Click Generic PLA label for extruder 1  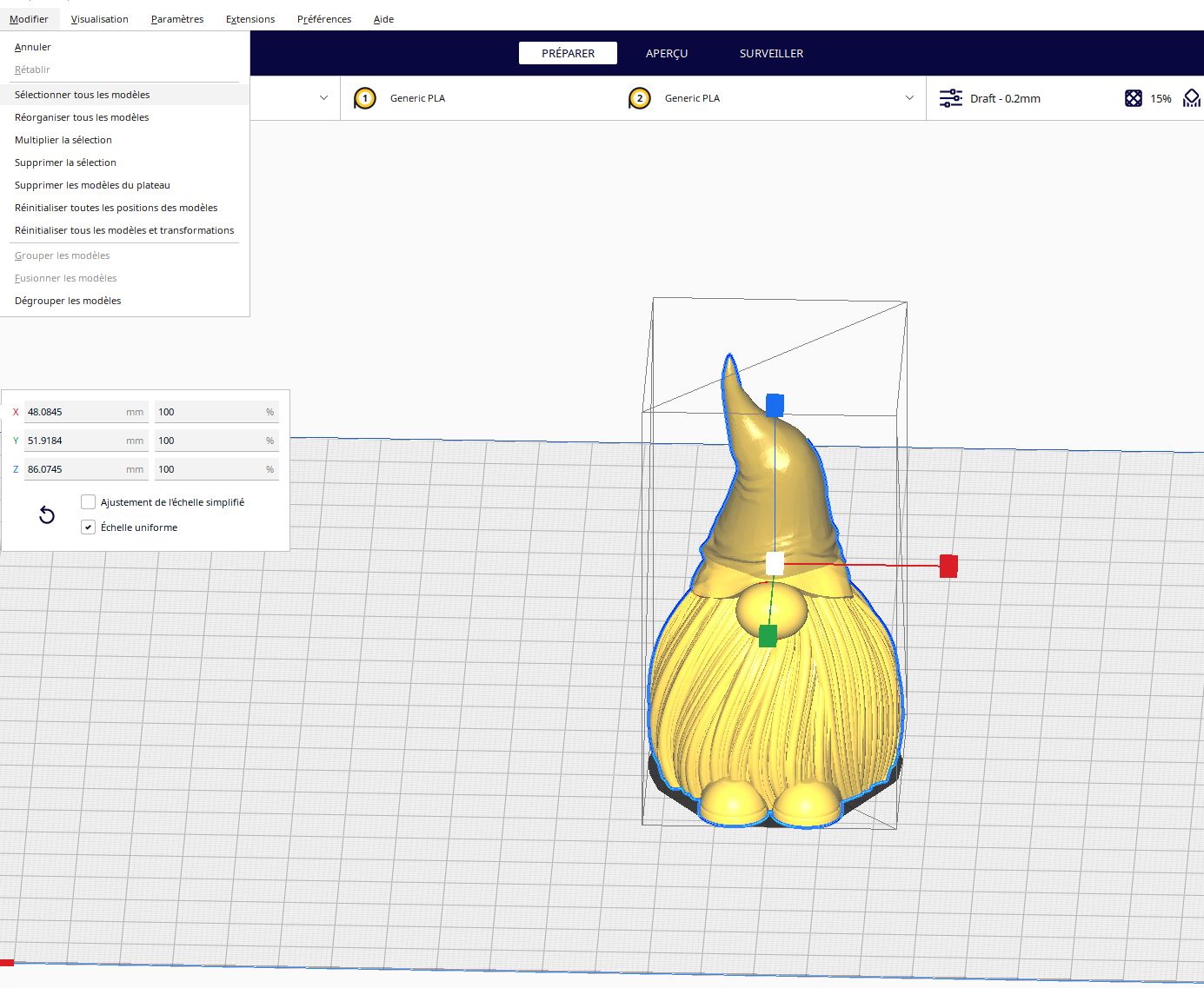point(417,98)
